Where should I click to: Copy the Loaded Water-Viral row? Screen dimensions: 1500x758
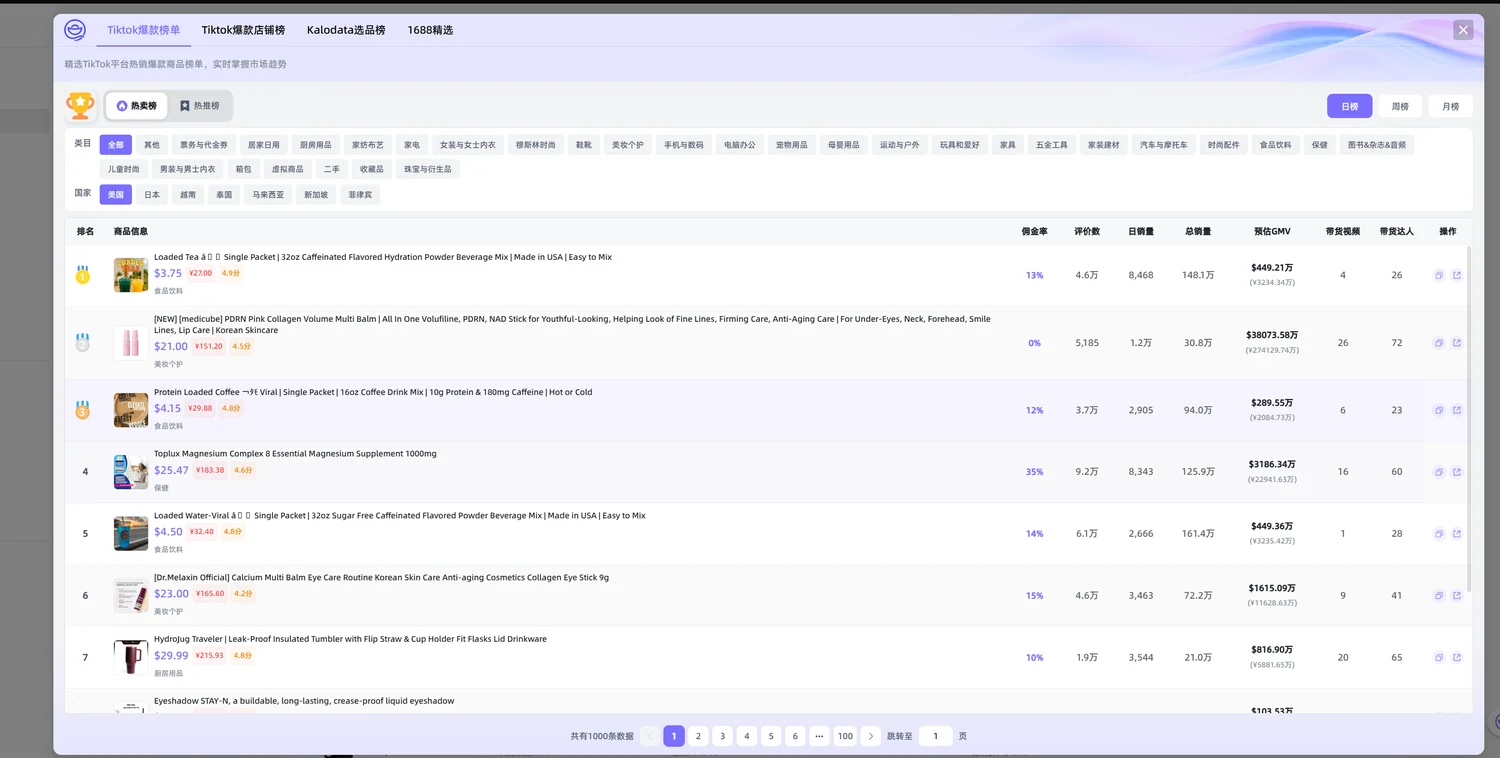point(1439,534)
